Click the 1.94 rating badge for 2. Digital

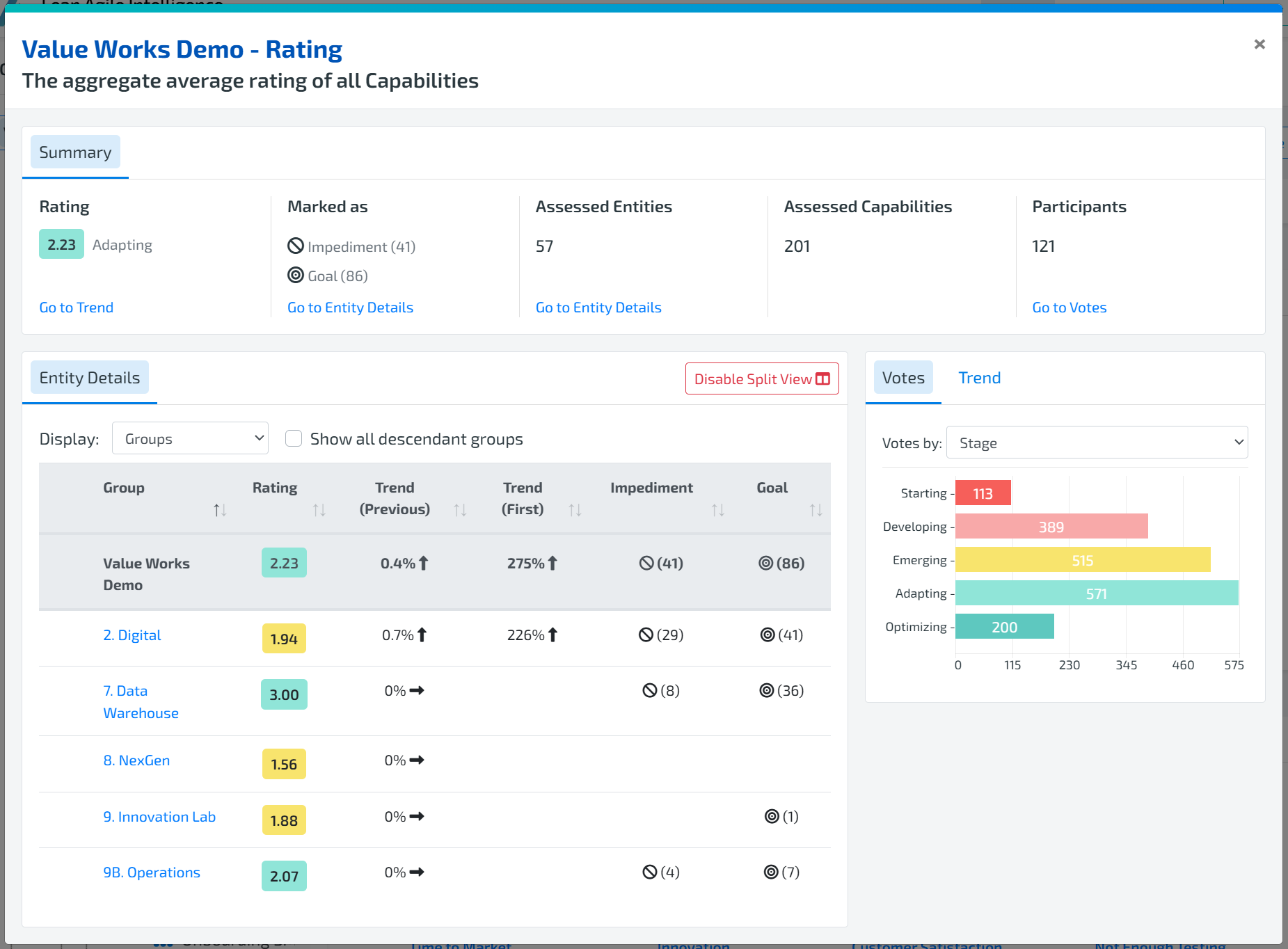tap(284, 638)
